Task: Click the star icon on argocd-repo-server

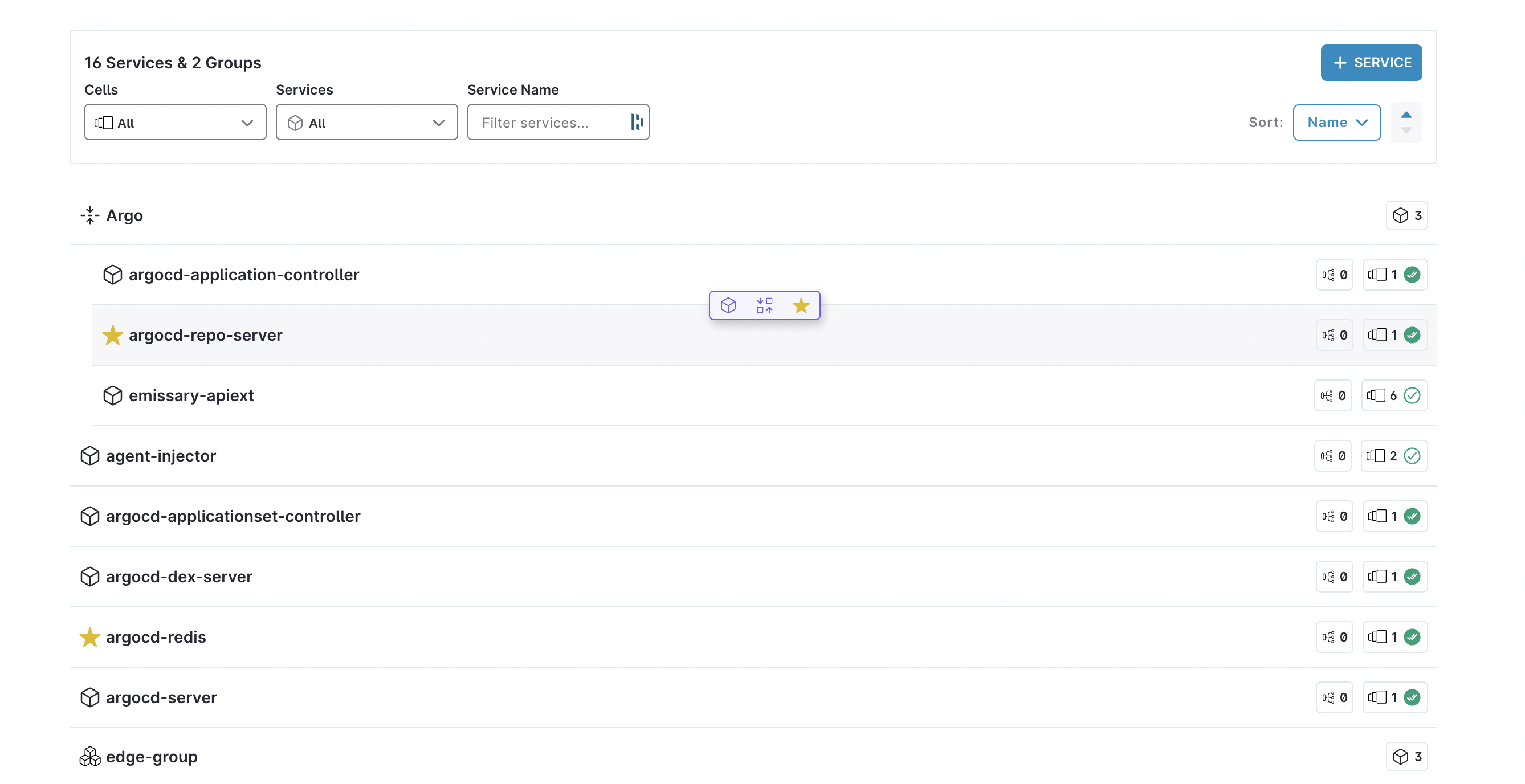Action: click(113, 335)
